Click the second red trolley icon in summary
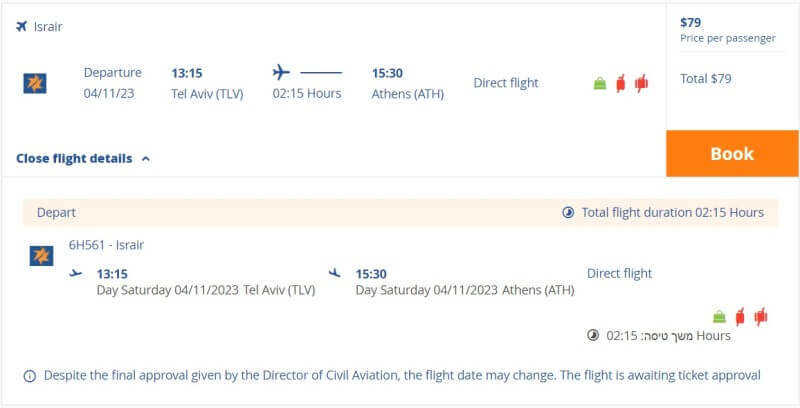Viewport: 800px width, 408px height. [x=641, y=83]
